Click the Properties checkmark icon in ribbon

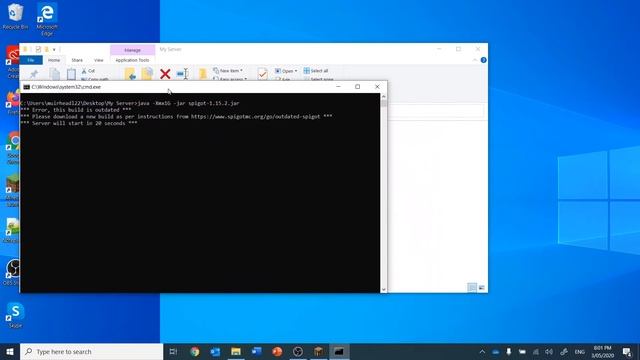point(262,74)
